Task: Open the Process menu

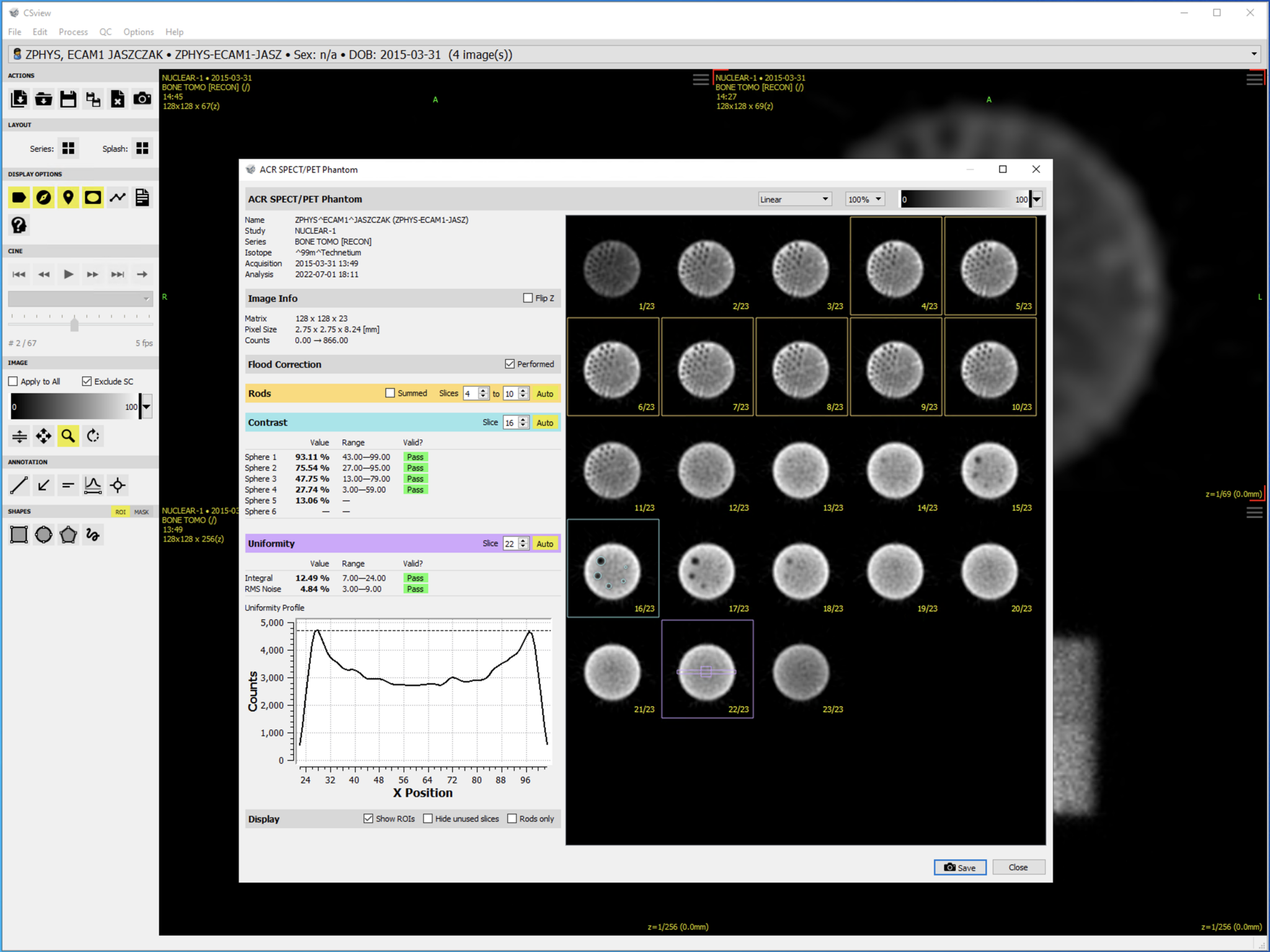Action: point(73,32)
